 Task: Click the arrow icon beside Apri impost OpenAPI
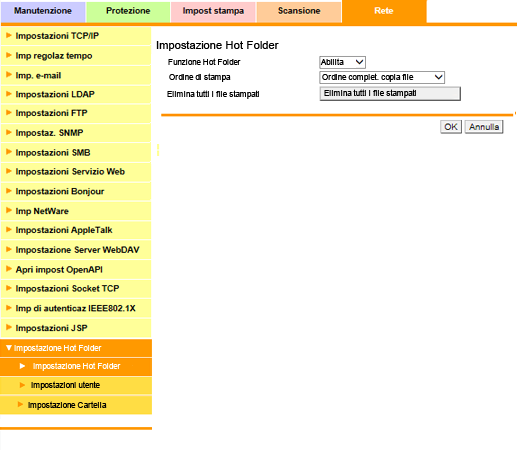(x=9, y=269)
